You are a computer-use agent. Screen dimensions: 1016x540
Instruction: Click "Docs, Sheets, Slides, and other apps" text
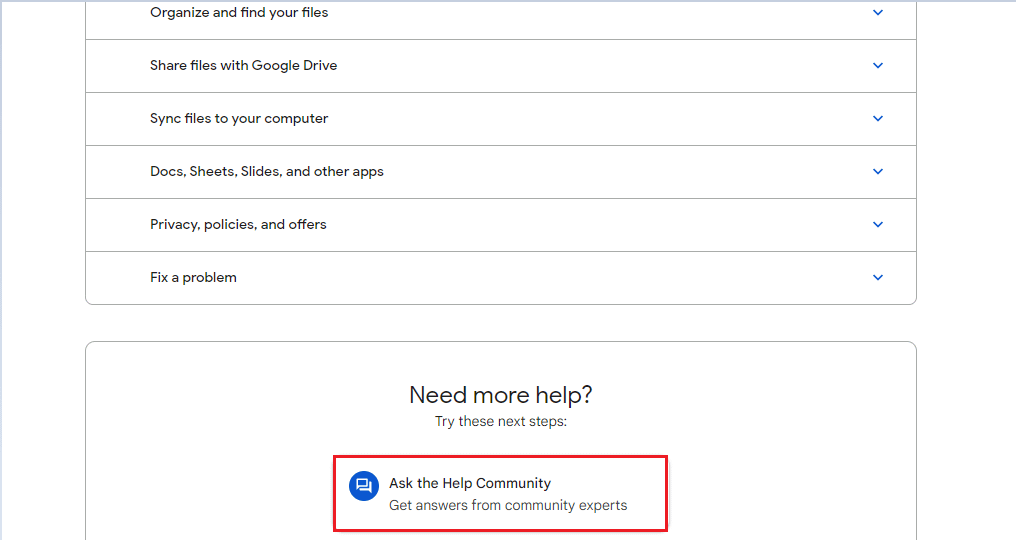pyautogui.click(x=267, y=172)
